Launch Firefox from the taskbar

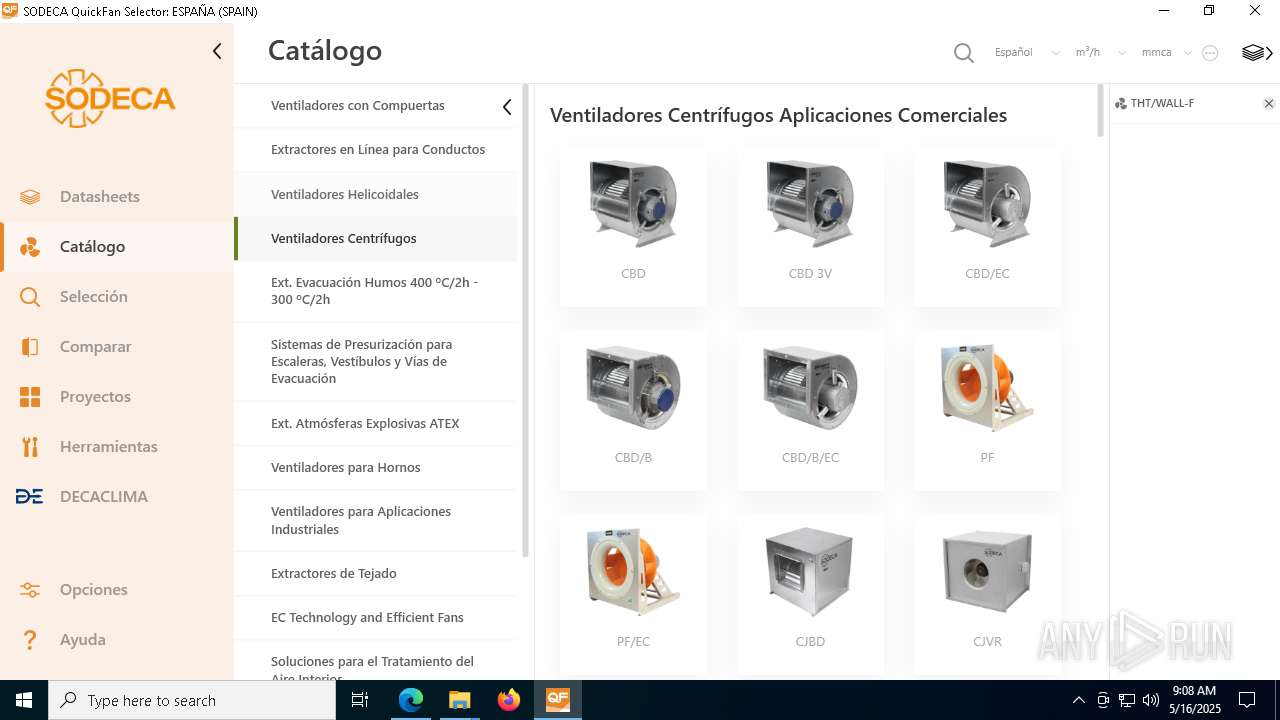[509, 700]
